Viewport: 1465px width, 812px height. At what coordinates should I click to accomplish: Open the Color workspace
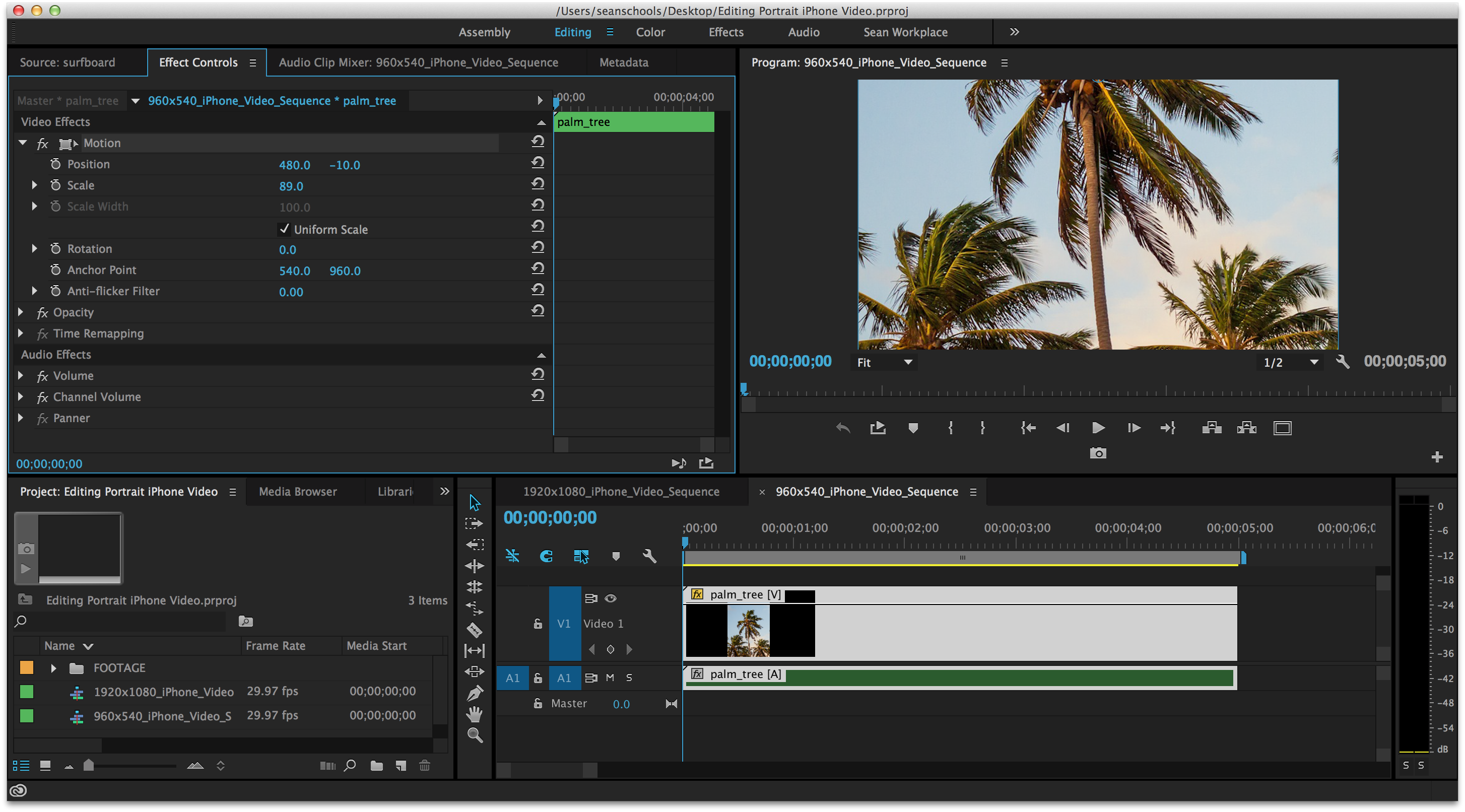tap(650, 32)
